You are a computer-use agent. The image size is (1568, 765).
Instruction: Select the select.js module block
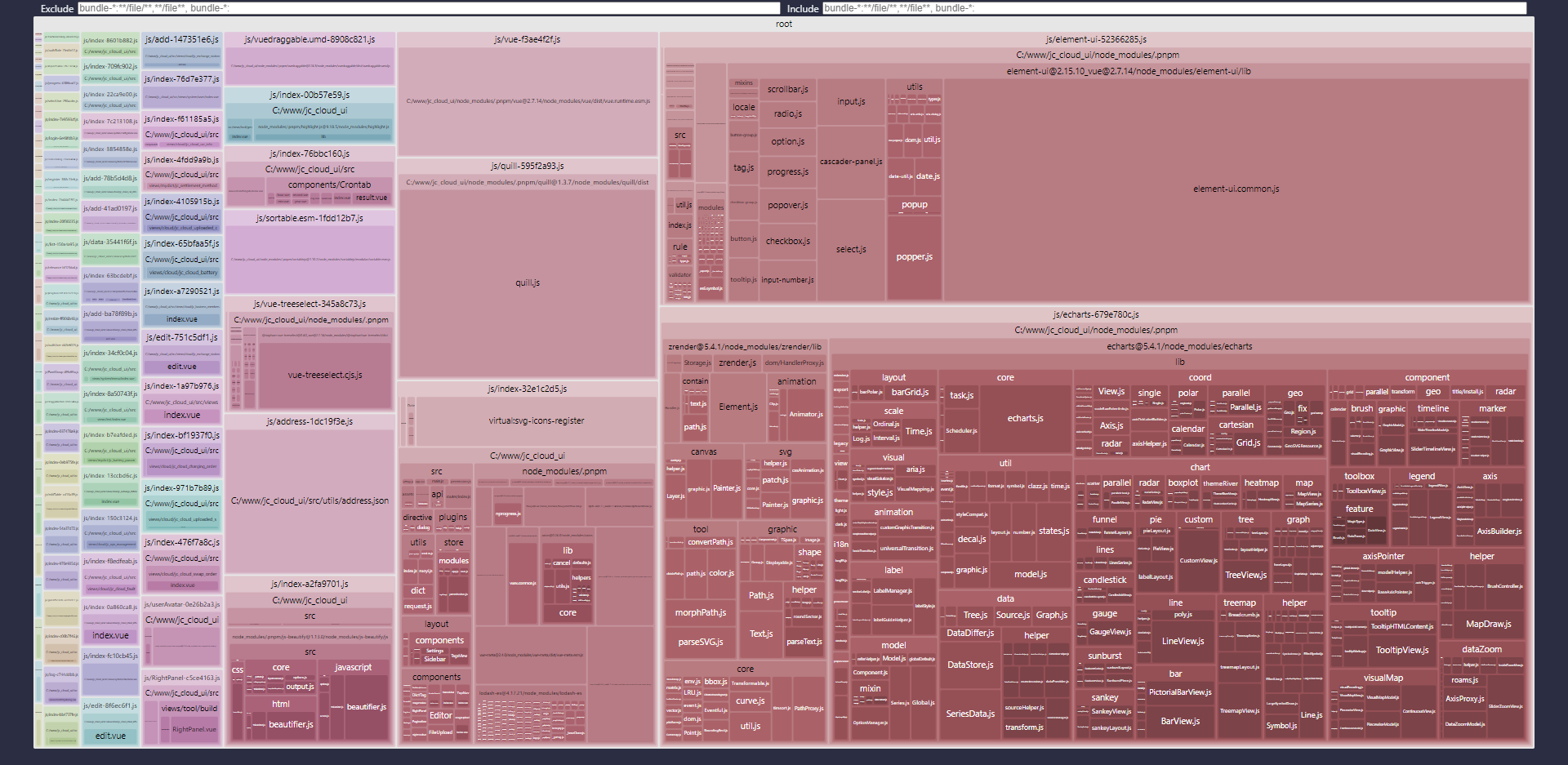pyautogui.click(x=851, y=249)
